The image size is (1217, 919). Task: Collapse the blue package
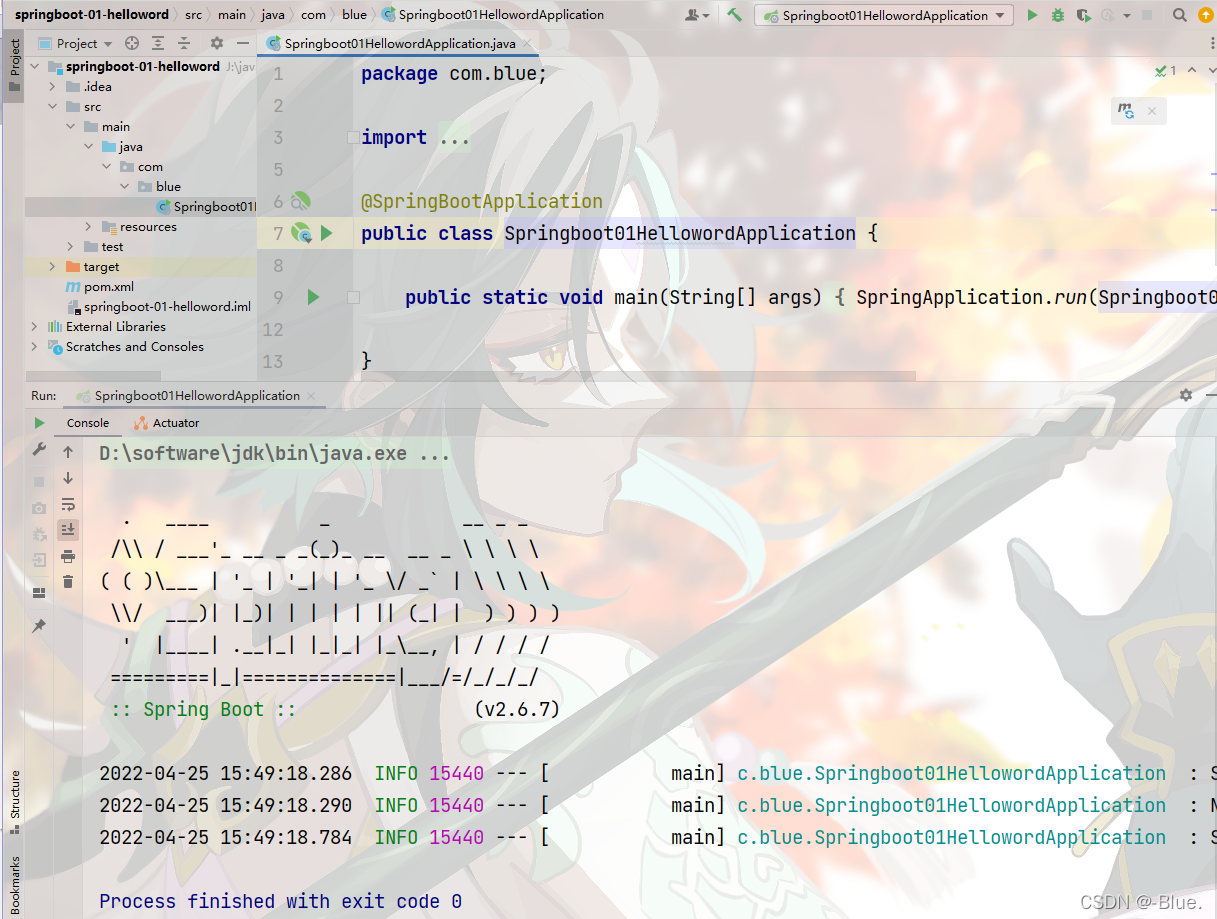(x=125, y=187)
